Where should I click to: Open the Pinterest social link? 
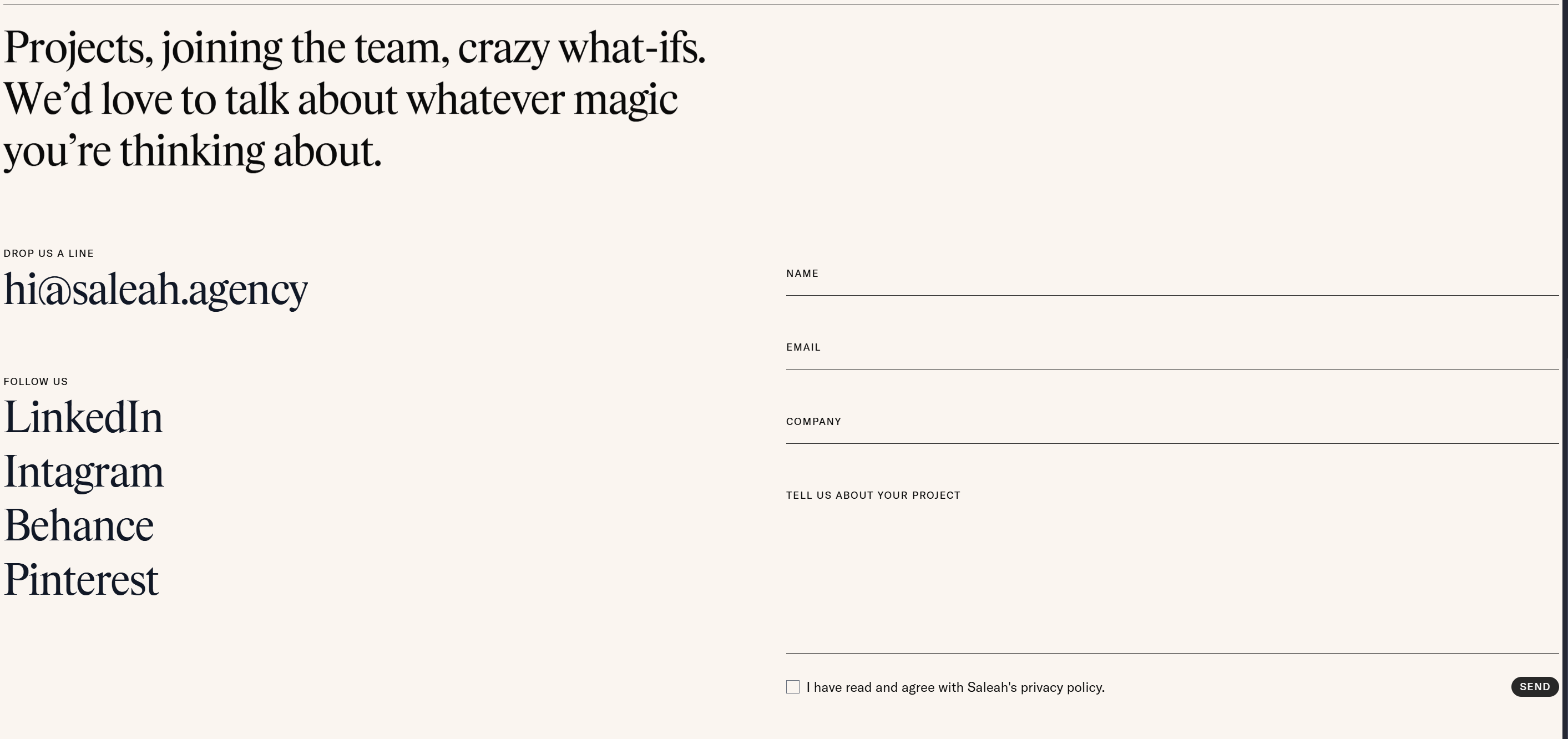pyautogui.click(x=81, y=580)
